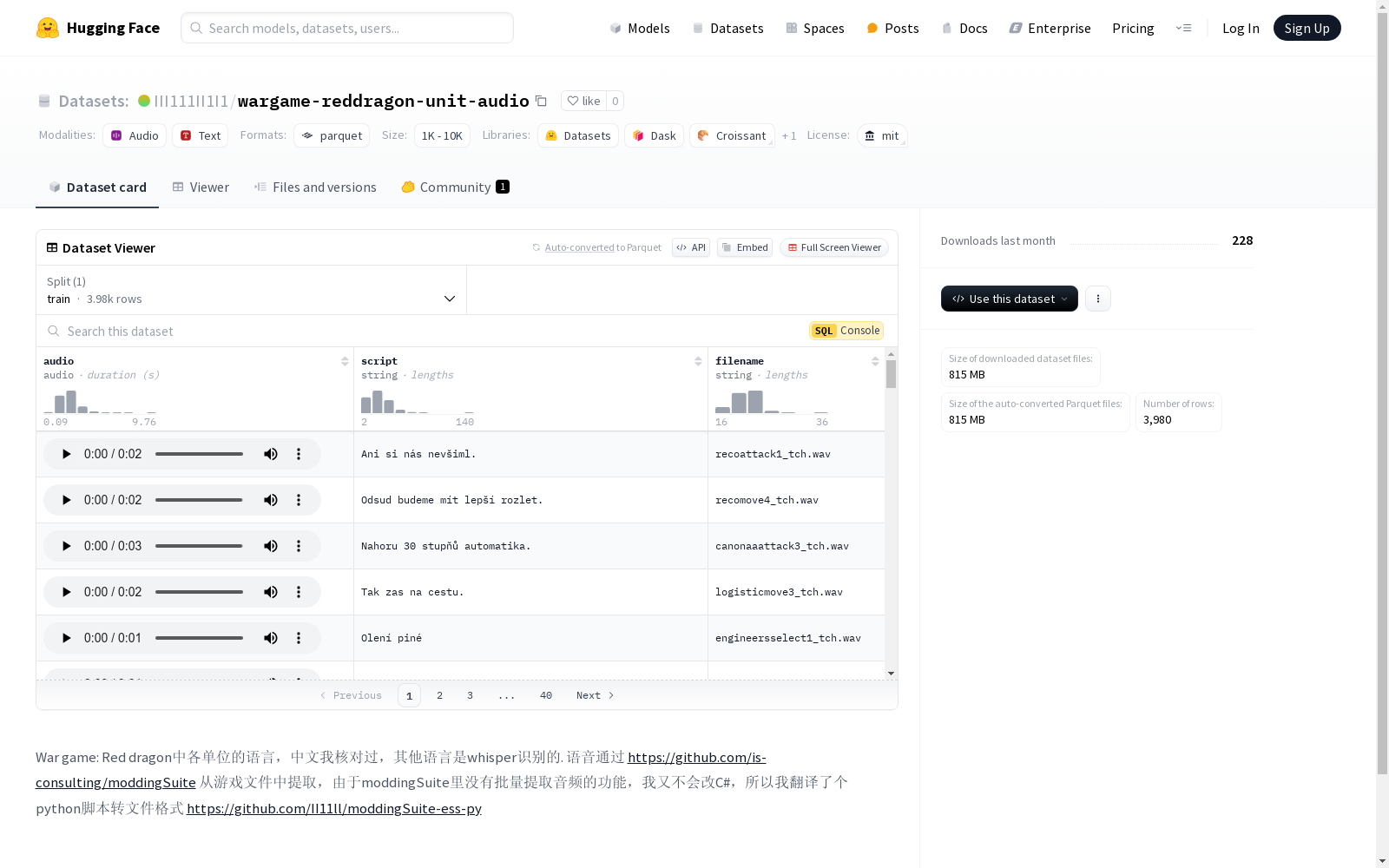Open the Use this dataset dropdown
This screenshot has width=1389, height=868.
1010,299
